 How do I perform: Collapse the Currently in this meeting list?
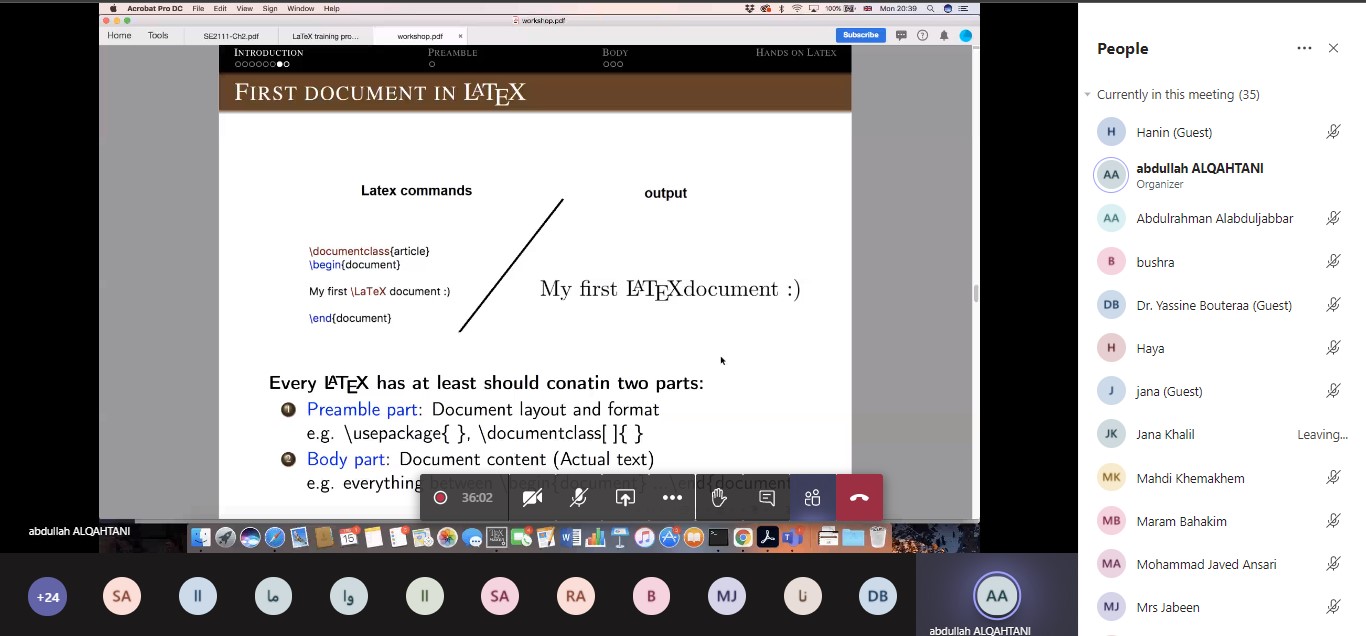pyautogui.click(x=1087, y=95)
